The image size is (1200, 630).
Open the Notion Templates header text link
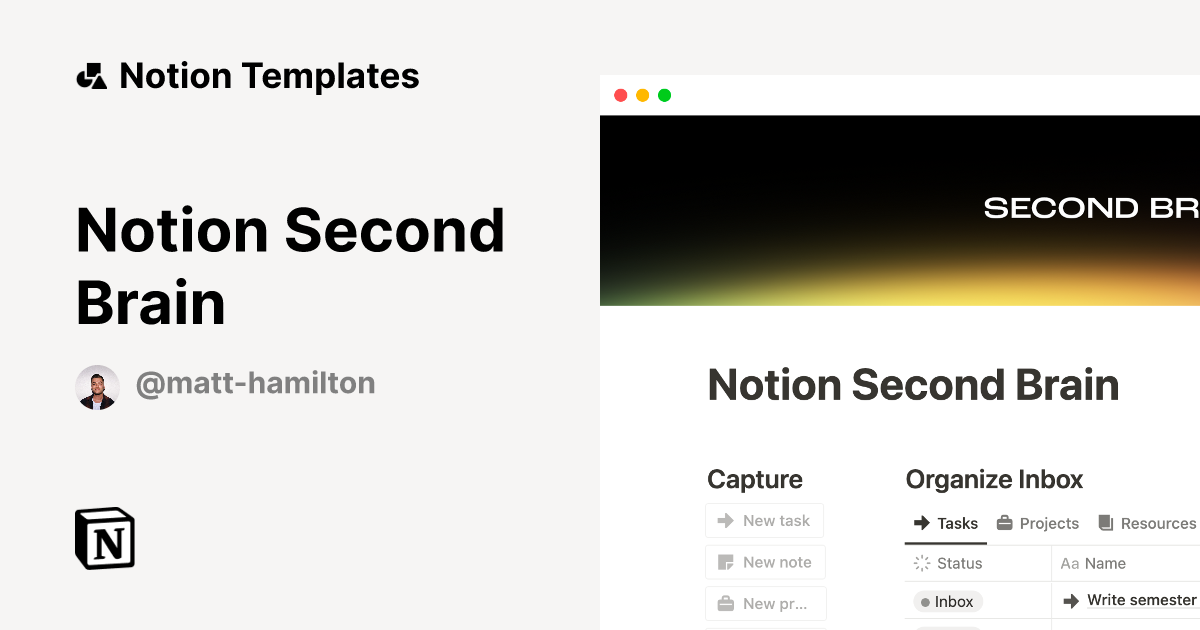[x=269, y=76]
